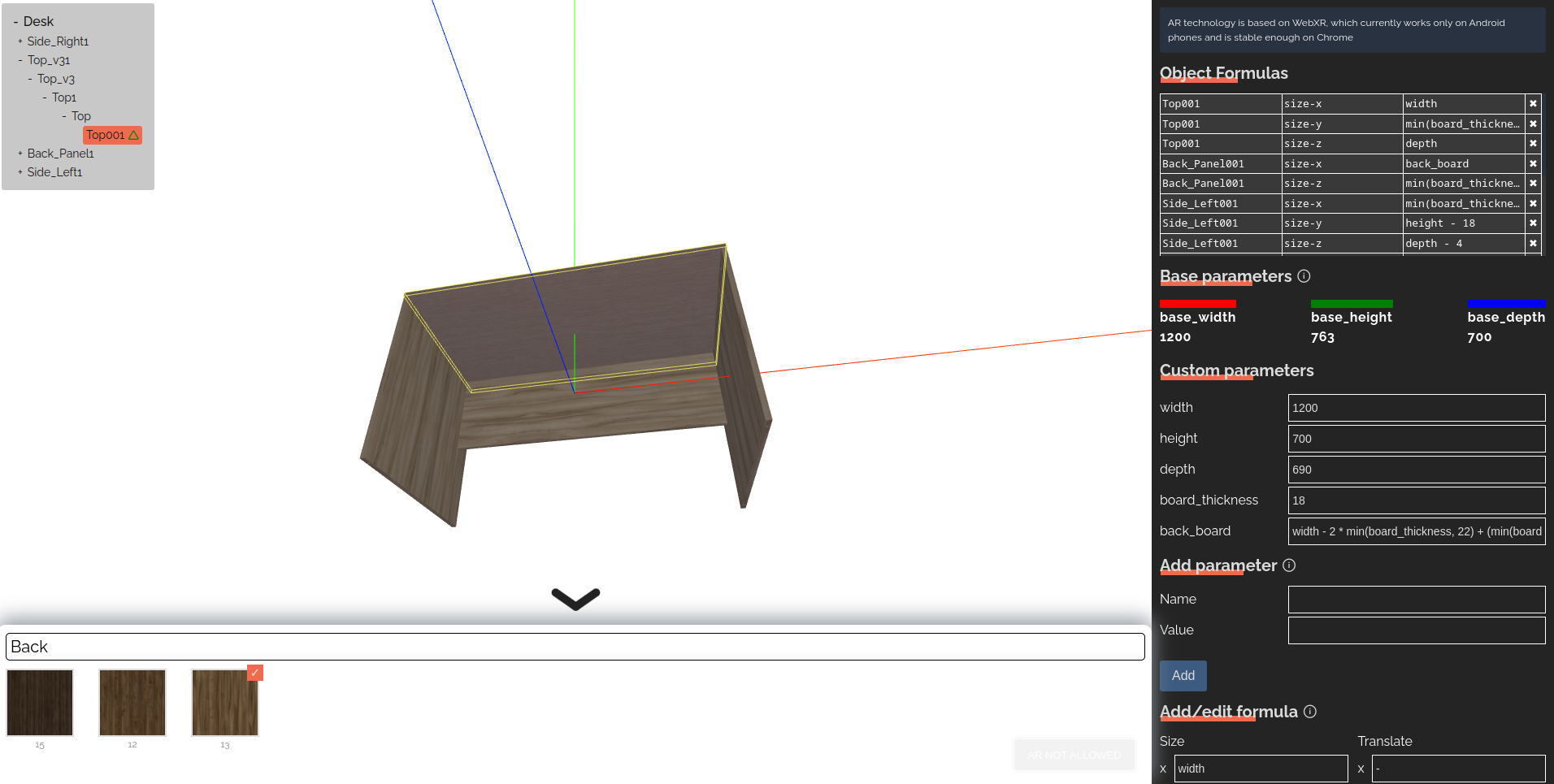Image resolution: width=1554 pixels, height=784 pixels.
Task: Toggle the checked wood texture 13
Action: tap(225, 703)
